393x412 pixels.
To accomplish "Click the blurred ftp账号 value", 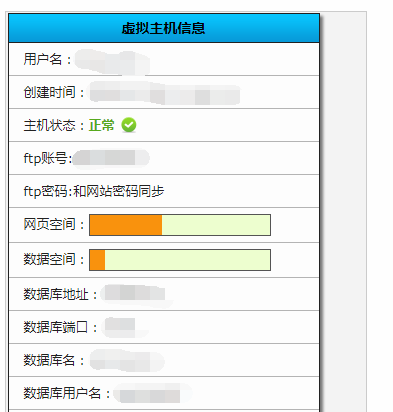I will coord(111,158).
